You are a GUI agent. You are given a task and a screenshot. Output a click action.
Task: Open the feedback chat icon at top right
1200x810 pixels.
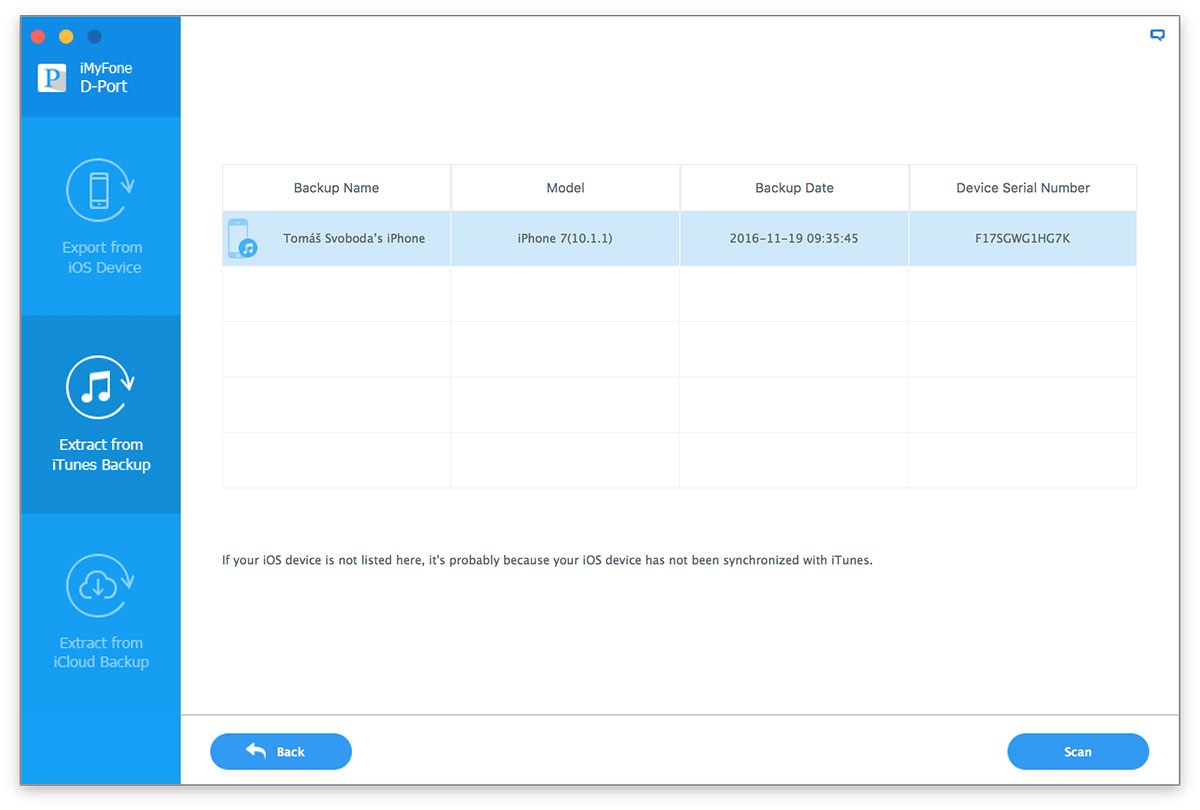point(1157,35)
